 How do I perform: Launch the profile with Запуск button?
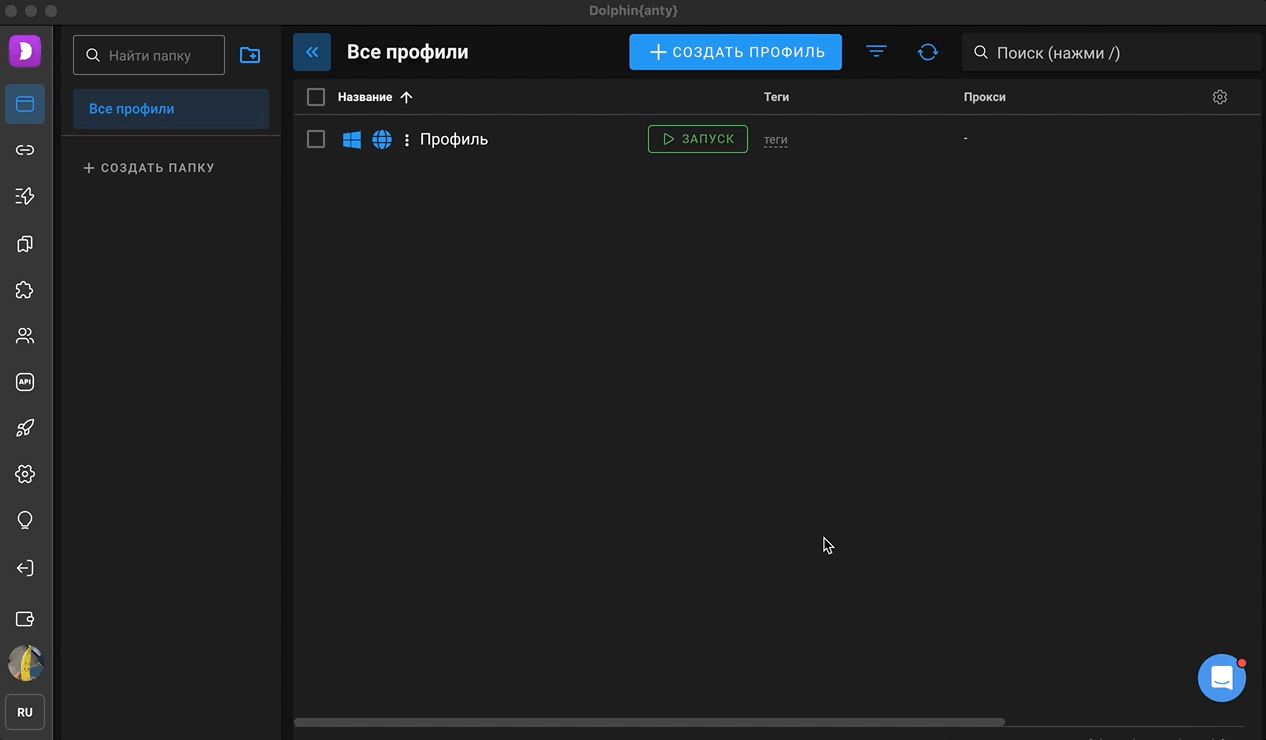click(697, 139)
